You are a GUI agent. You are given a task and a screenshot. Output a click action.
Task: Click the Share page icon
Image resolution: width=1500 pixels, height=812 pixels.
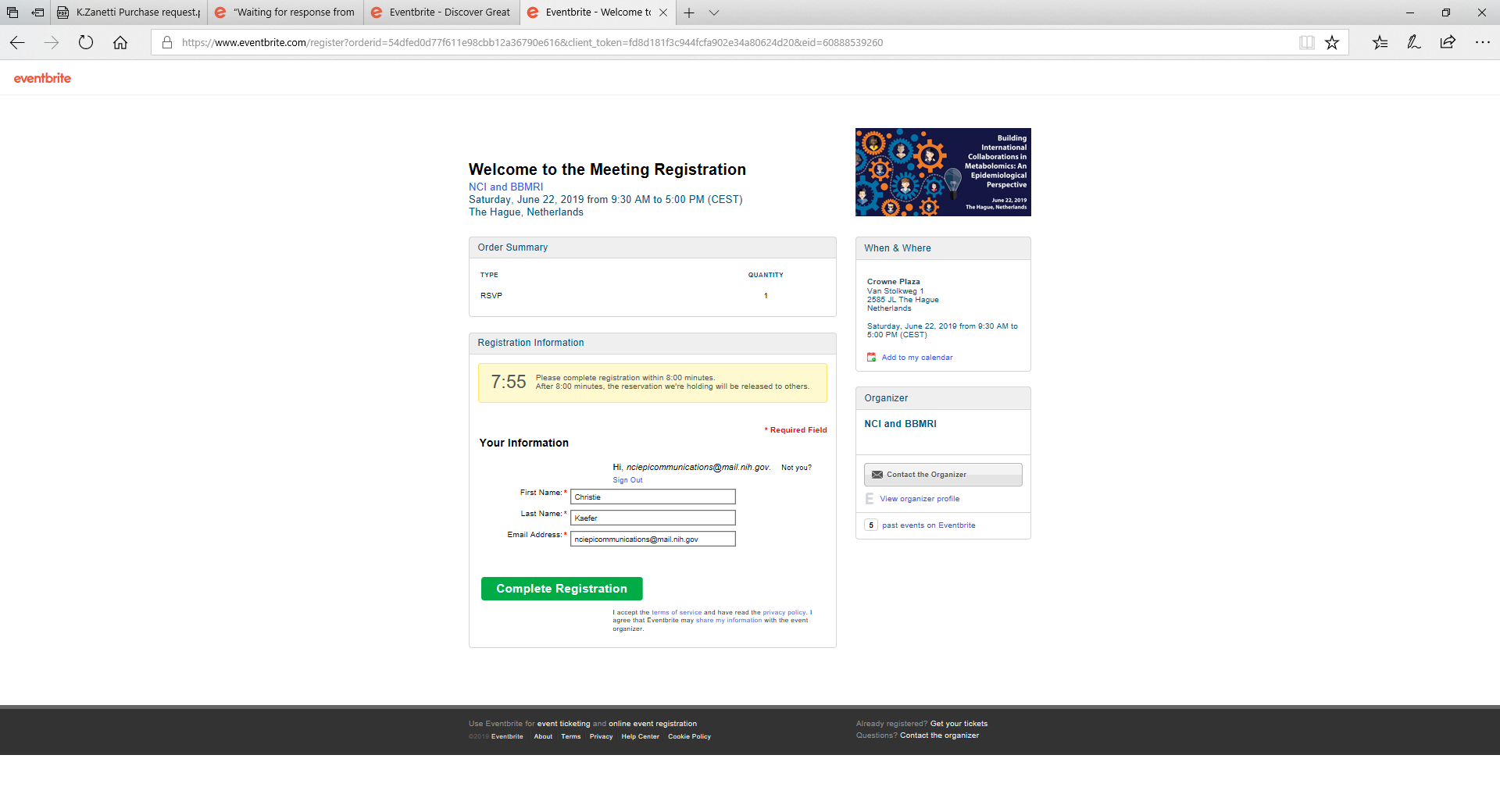click(x=1448, y=43)
